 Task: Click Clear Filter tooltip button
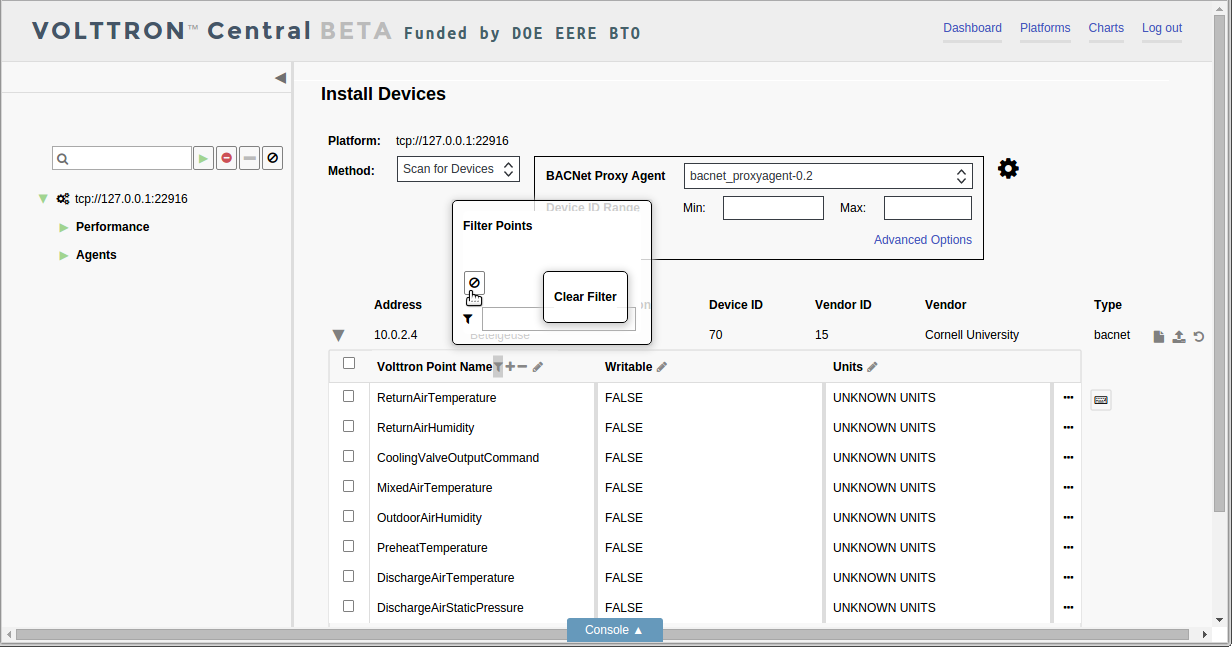point(585,297)
